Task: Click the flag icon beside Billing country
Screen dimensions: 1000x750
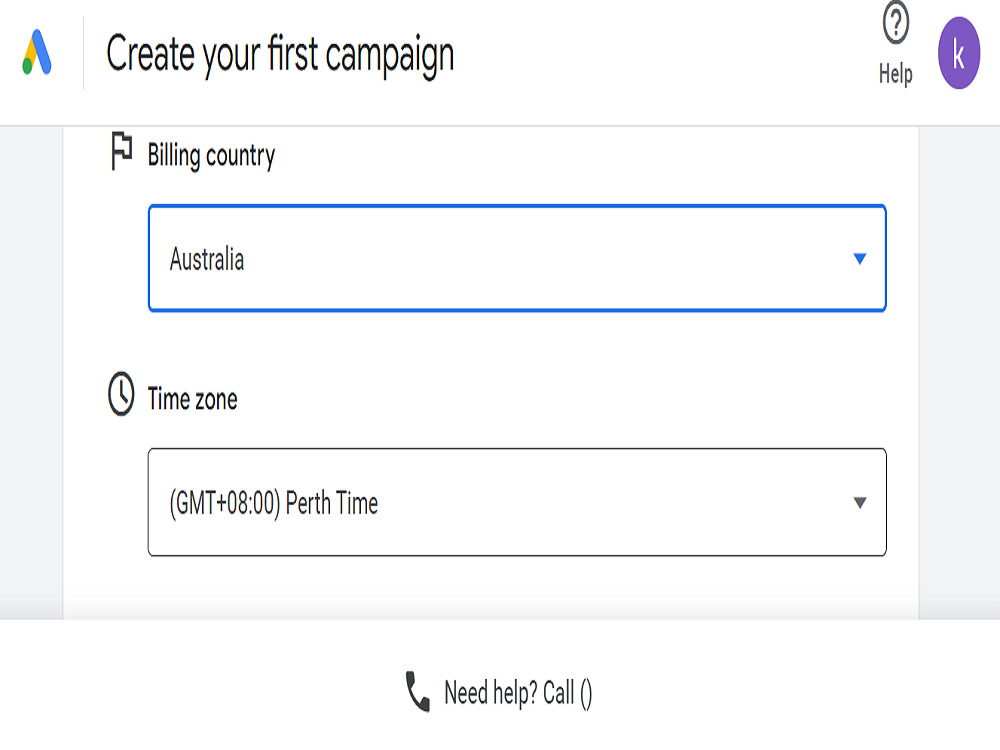Action: pos(121,151)
